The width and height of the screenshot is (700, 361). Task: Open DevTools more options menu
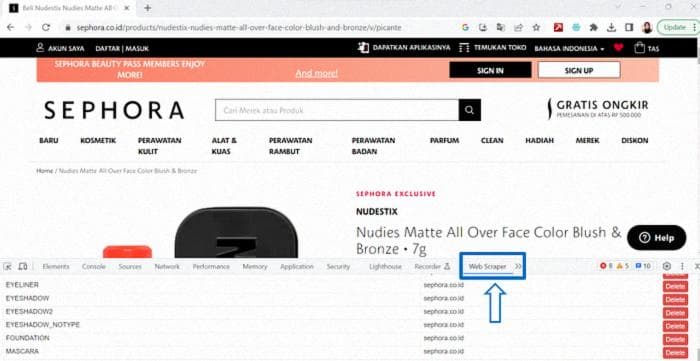click(x=682, y=266)
